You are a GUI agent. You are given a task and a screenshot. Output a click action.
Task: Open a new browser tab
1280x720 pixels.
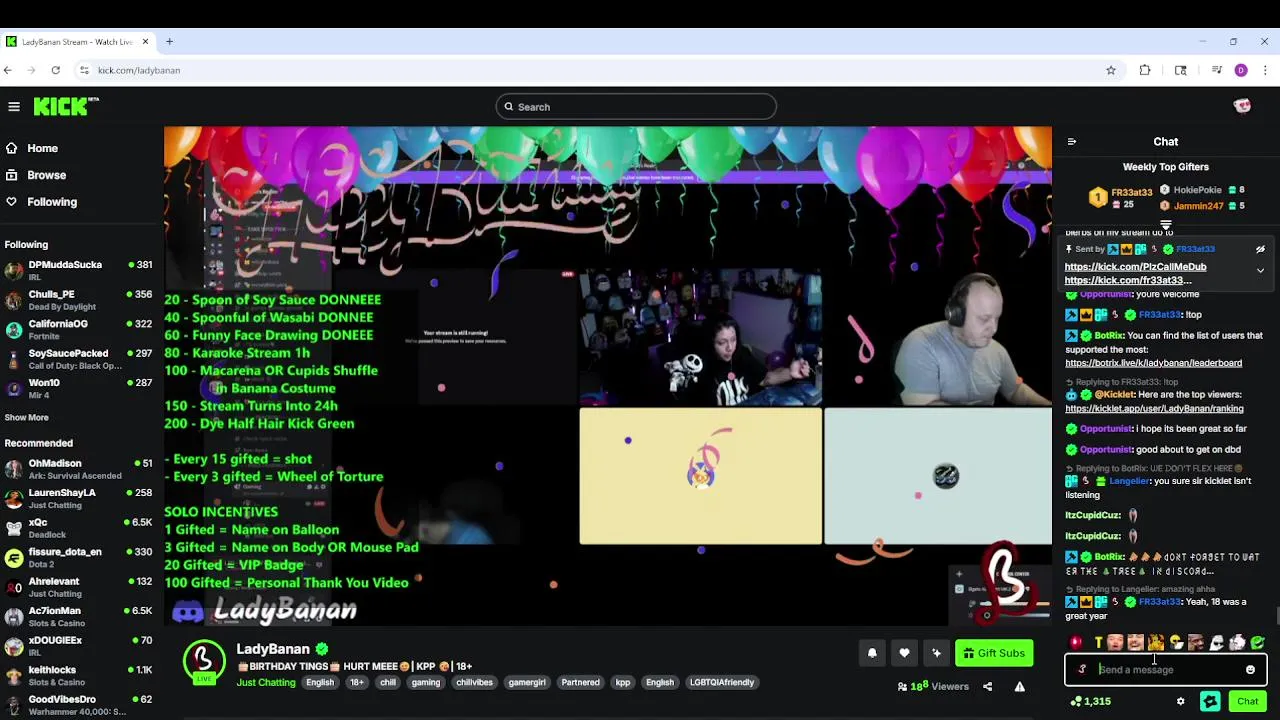pyautogui.click(x=169, y=41)
